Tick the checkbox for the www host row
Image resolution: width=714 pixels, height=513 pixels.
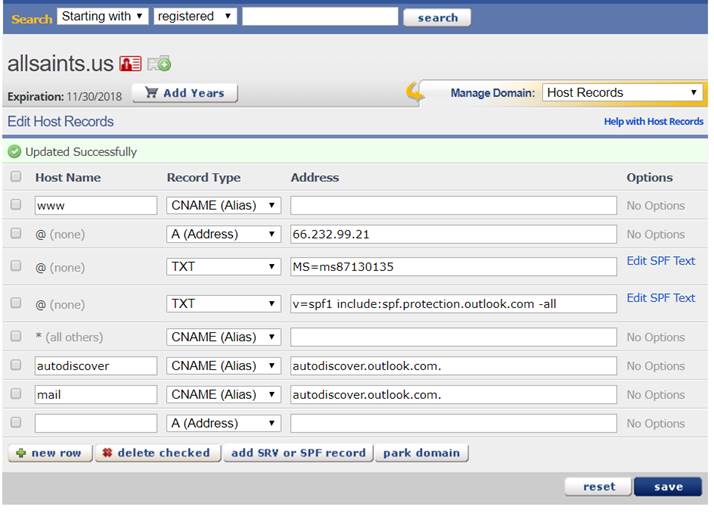tap(15, 205)
